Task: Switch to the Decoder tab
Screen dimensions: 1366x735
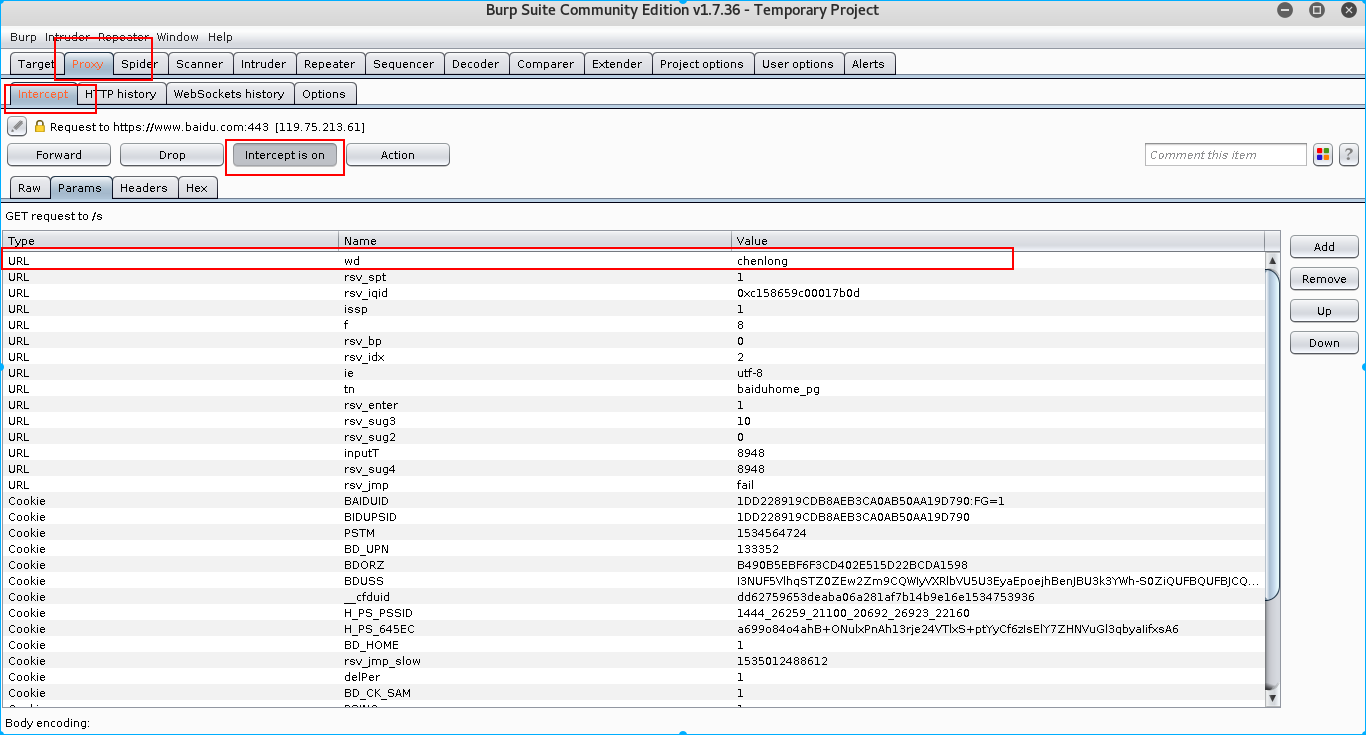Action: click(x=476, y=64)
